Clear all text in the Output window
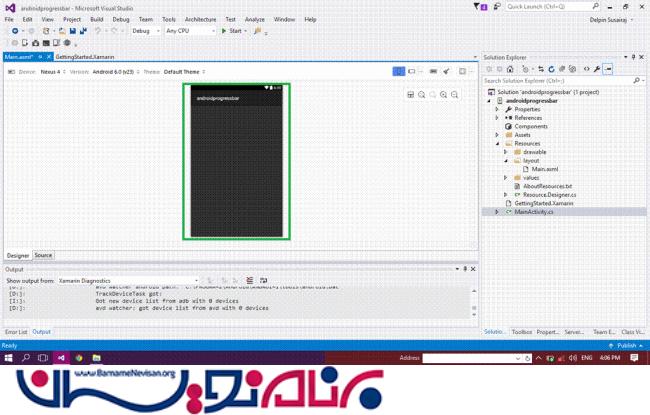The height and width of the screenshot is (415, 650). 250,281
